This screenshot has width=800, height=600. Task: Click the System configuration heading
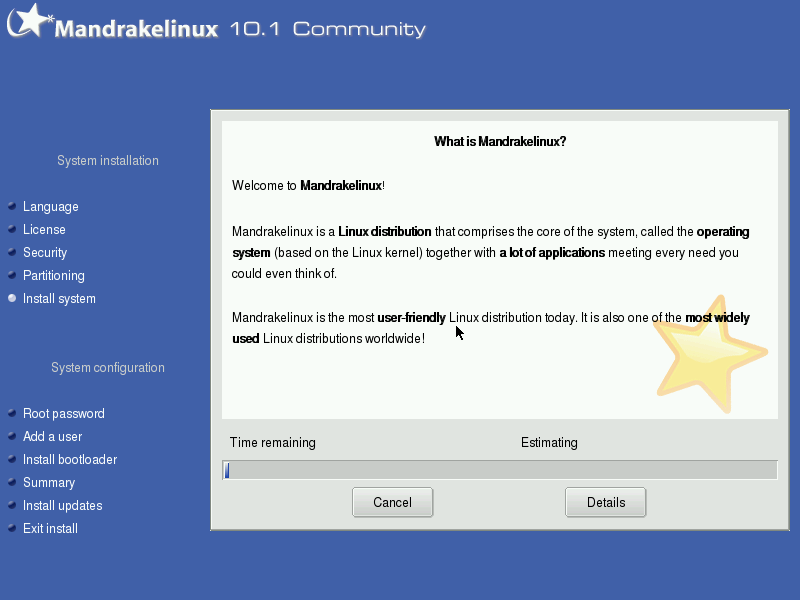[108, 368]
